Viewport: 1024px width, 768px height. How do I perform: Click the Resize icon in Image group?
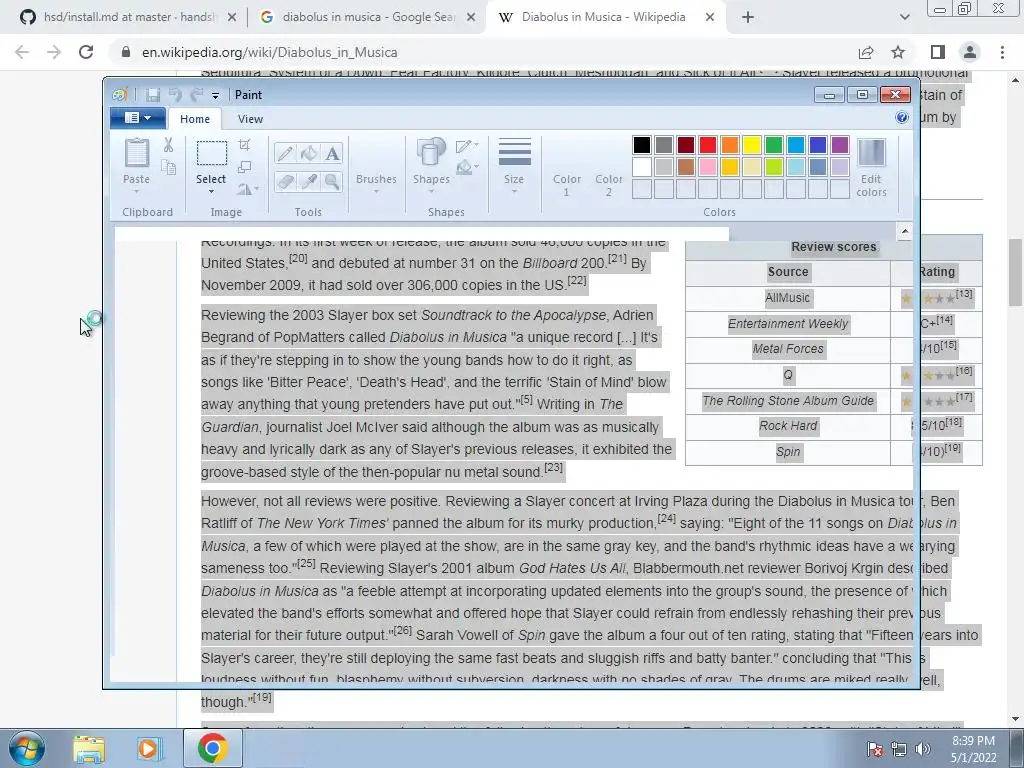click(245, 167)
